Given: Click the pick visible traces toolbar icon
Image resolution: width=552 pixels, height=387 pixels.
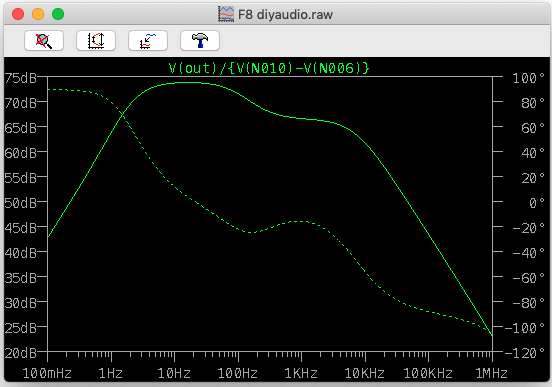Looking at the screenshot, I should 148,40.
